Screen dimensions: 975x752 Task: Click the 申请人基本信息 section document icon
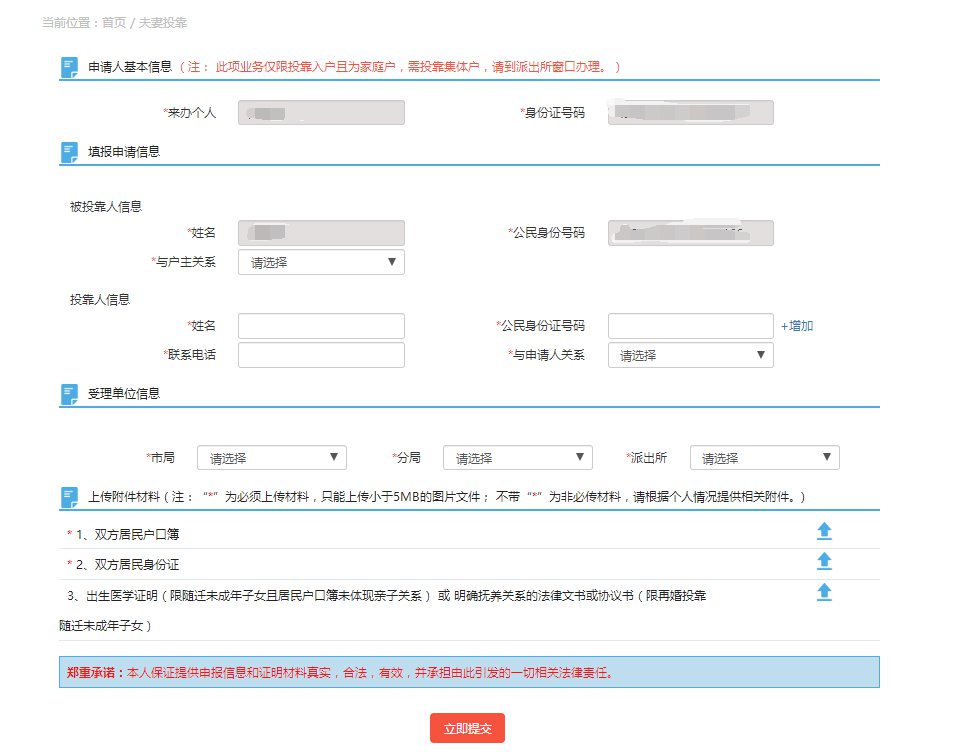click(x=69, y=68)
